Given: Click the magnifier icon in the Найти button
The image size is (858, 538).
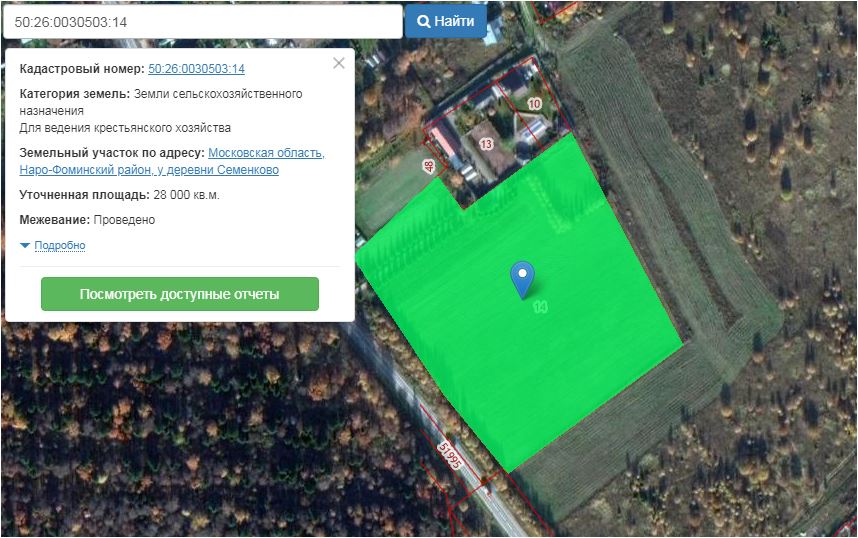Looking at the screenshot, I should coord(424,21).
